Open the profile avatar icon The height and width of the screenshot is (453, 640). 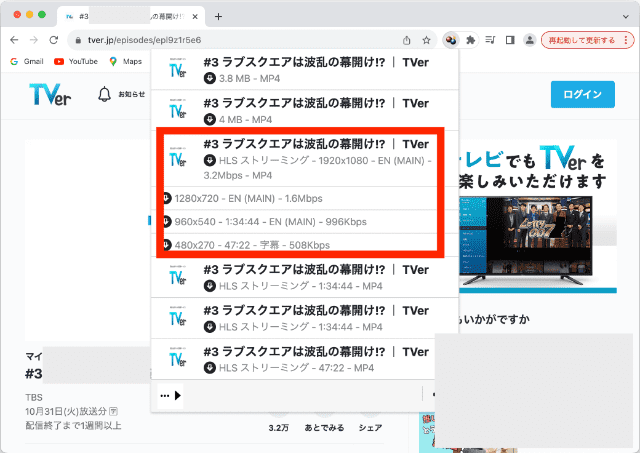coord(529,40)
